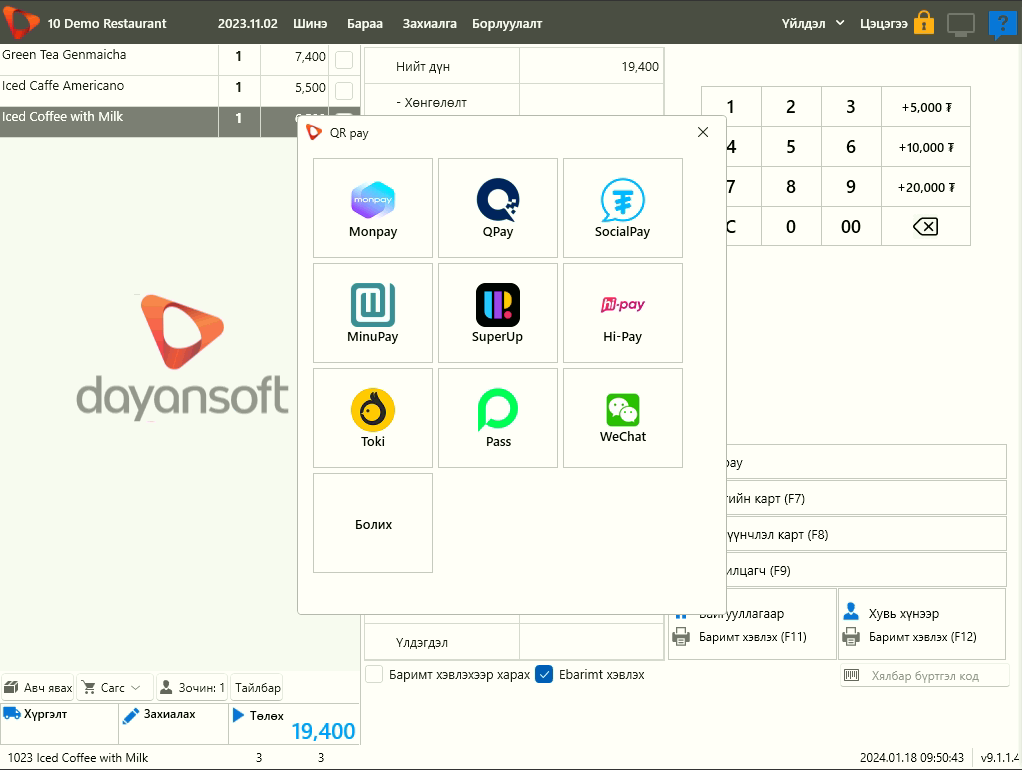Click the orange lock icon
This screenshot has width=1022, height=770.
(x=924, y=23)
